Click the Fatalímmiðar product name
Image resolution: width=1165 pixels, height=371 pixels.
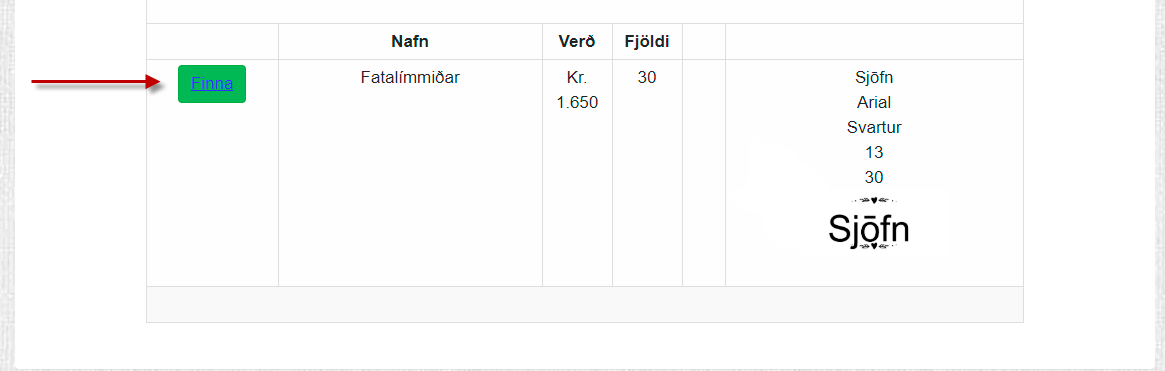pos(410,77)
